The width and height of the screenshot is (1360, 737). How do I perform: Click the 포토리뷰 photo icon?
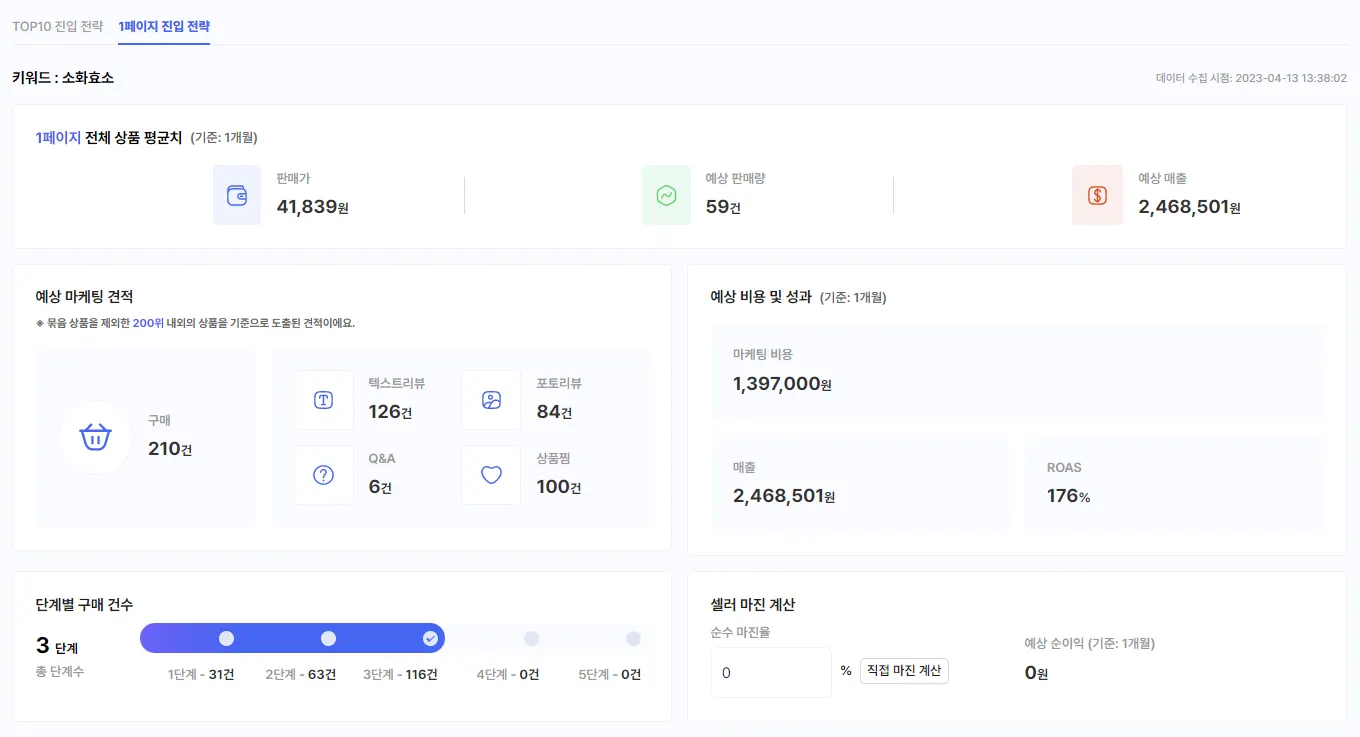pyautogui.click(x=491, y=400)
